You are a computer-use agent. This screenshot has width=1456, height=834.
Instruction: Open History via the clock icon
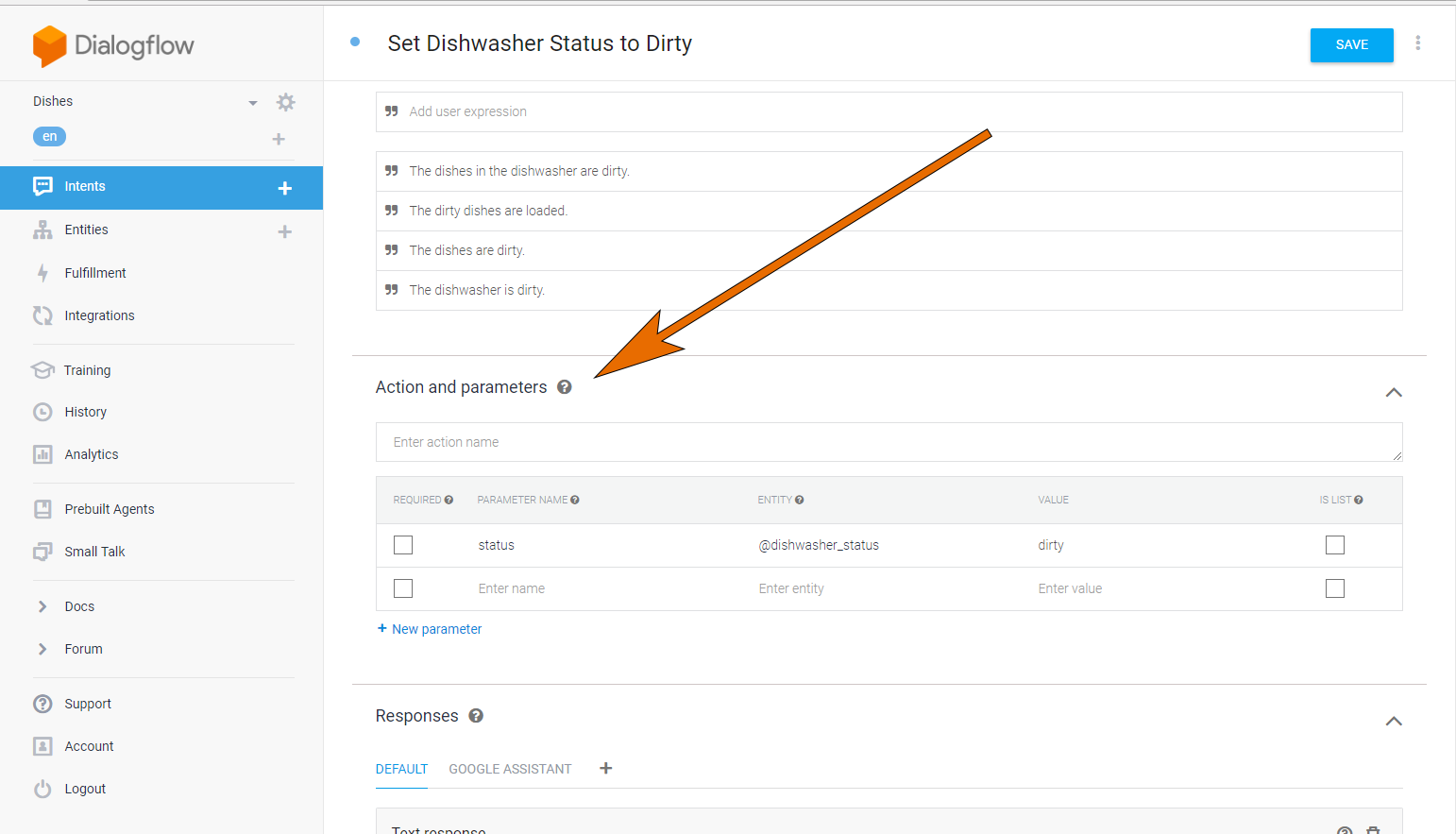point(42,412)
